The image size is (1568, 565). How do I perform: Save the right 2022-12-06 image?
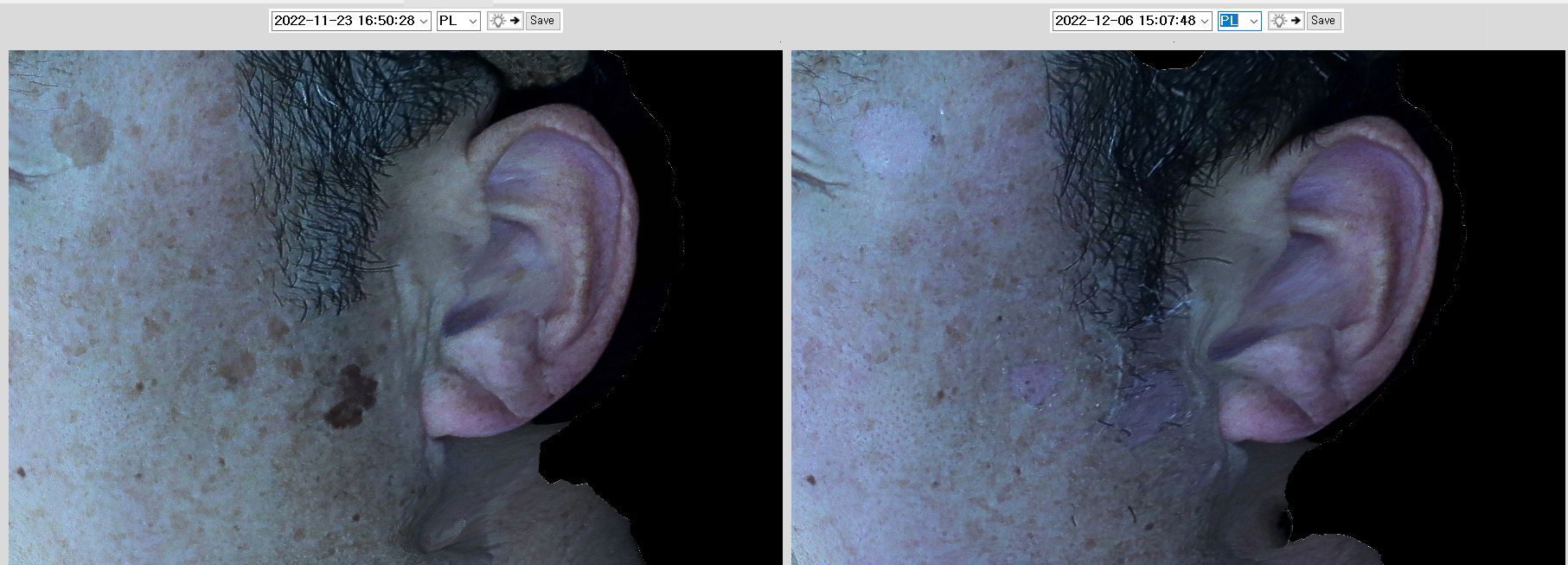point(1323,21)
